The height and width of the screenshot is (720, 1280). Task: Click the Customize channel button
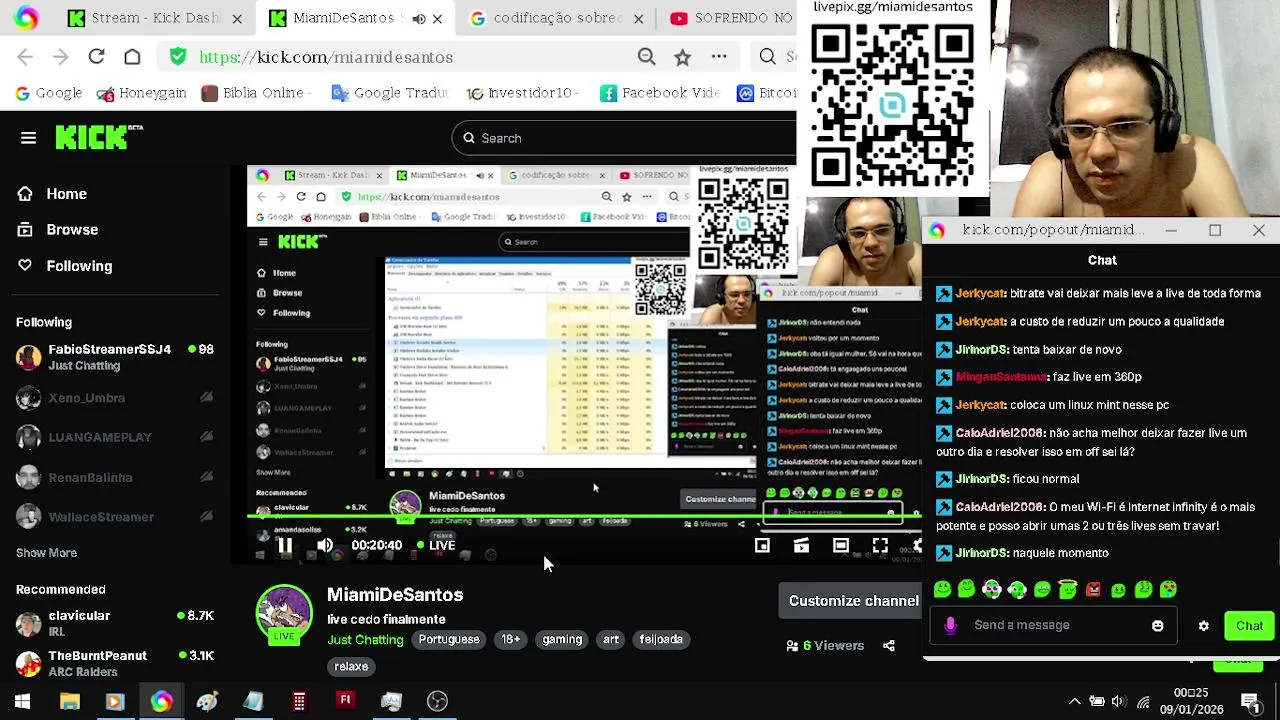pyautogui.click(x=850, y=601)
